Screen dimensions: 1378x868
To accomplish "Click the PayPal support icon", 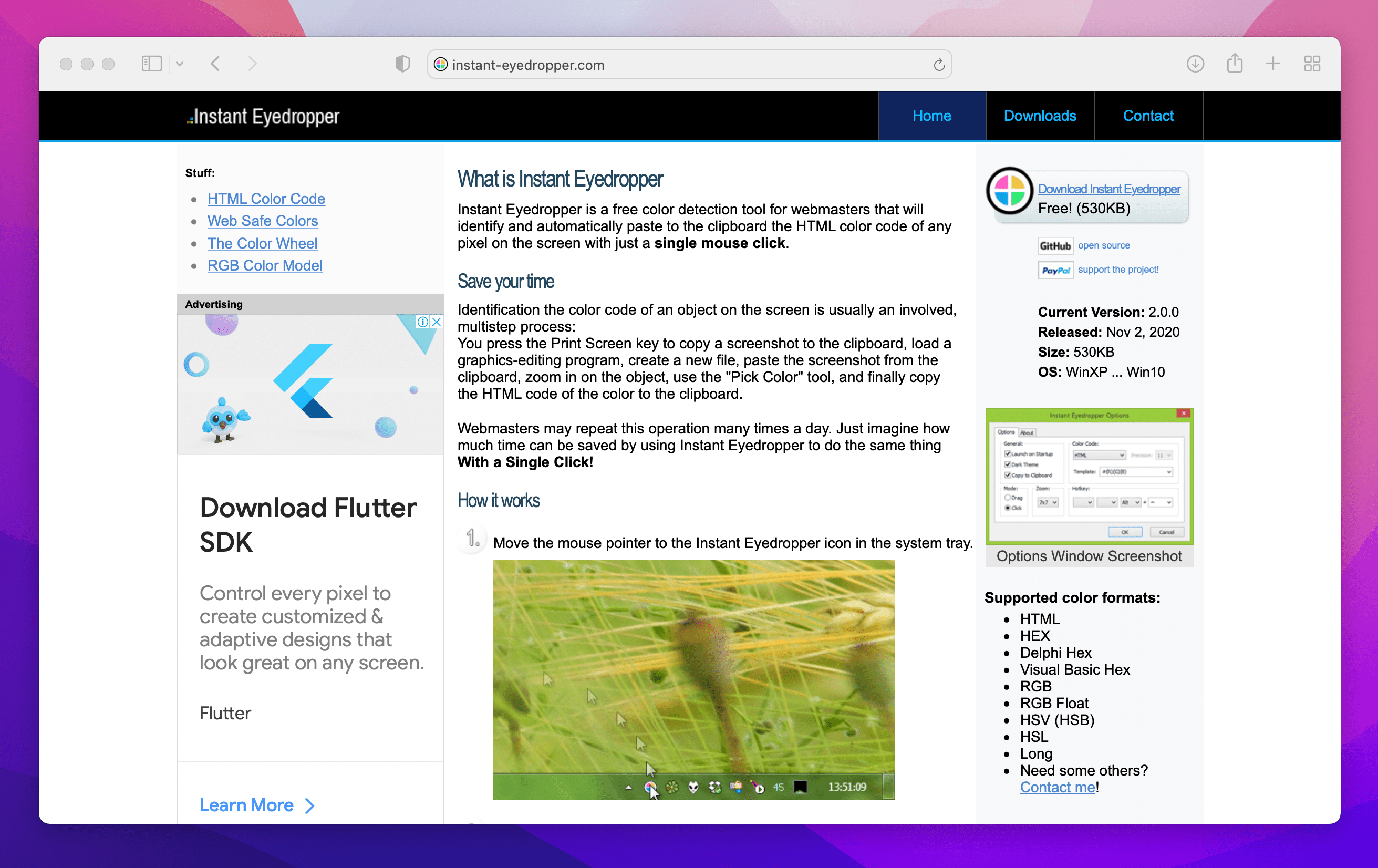I will [1056, 269].
